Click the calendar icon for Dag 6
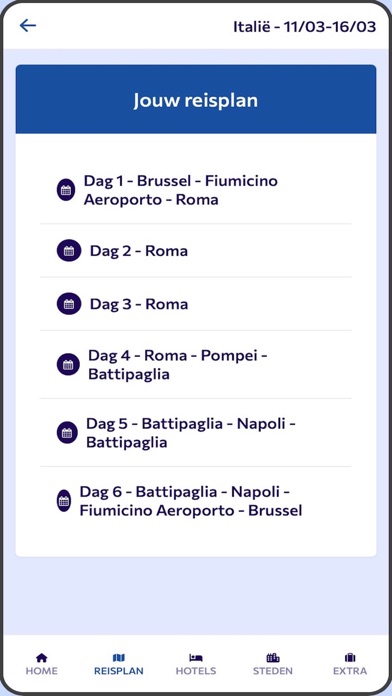This screenshot has width=392, height=696. coord(64,501)
